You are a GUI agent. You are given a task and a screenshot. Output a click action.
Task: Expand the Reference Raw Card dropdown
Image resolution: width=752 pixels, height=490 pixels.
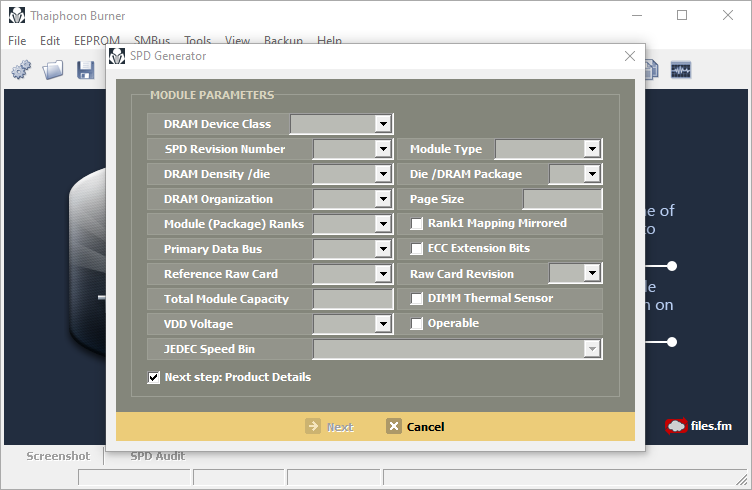point(383,274)
